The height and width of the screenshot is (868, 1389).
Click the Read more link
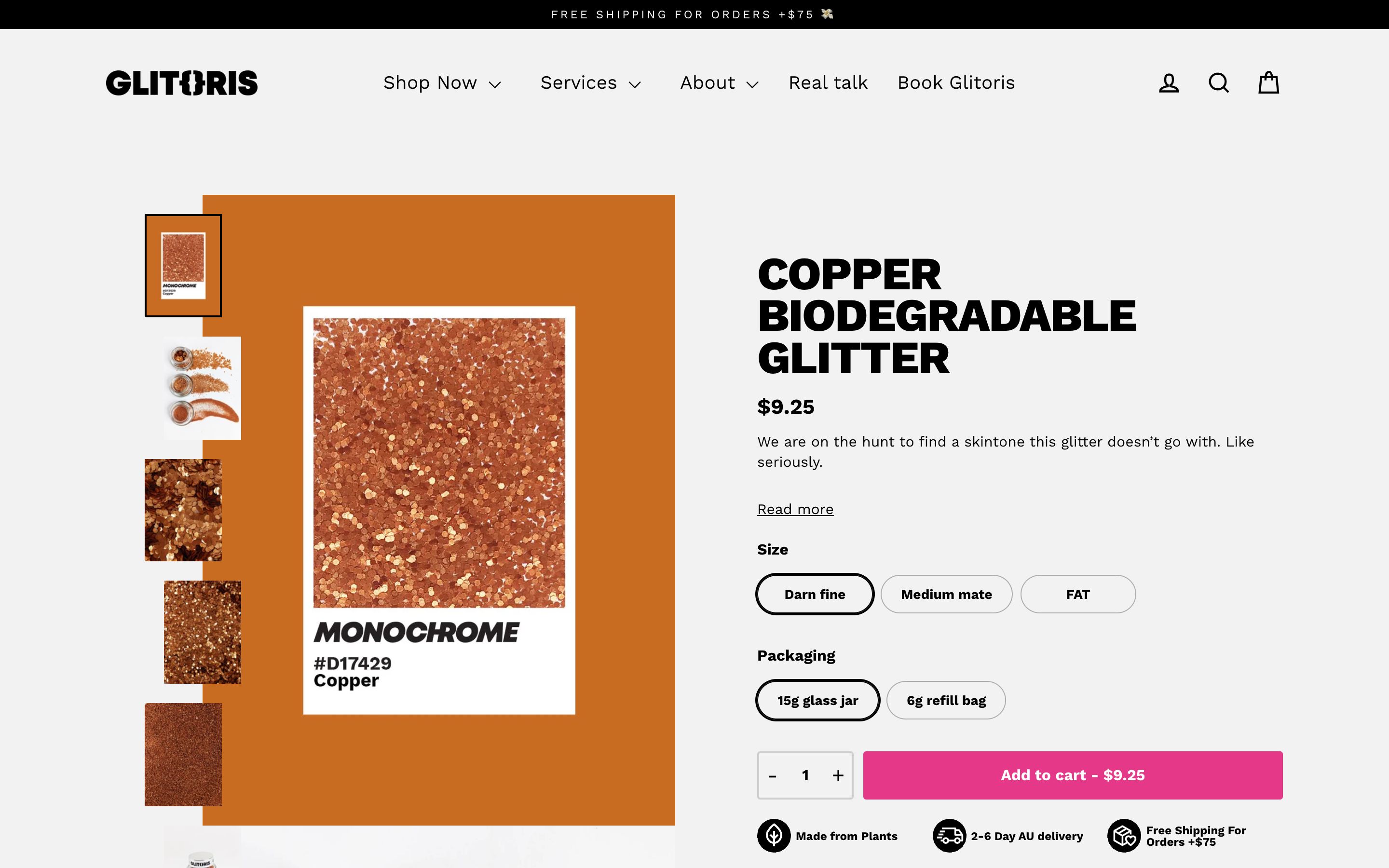795,509
